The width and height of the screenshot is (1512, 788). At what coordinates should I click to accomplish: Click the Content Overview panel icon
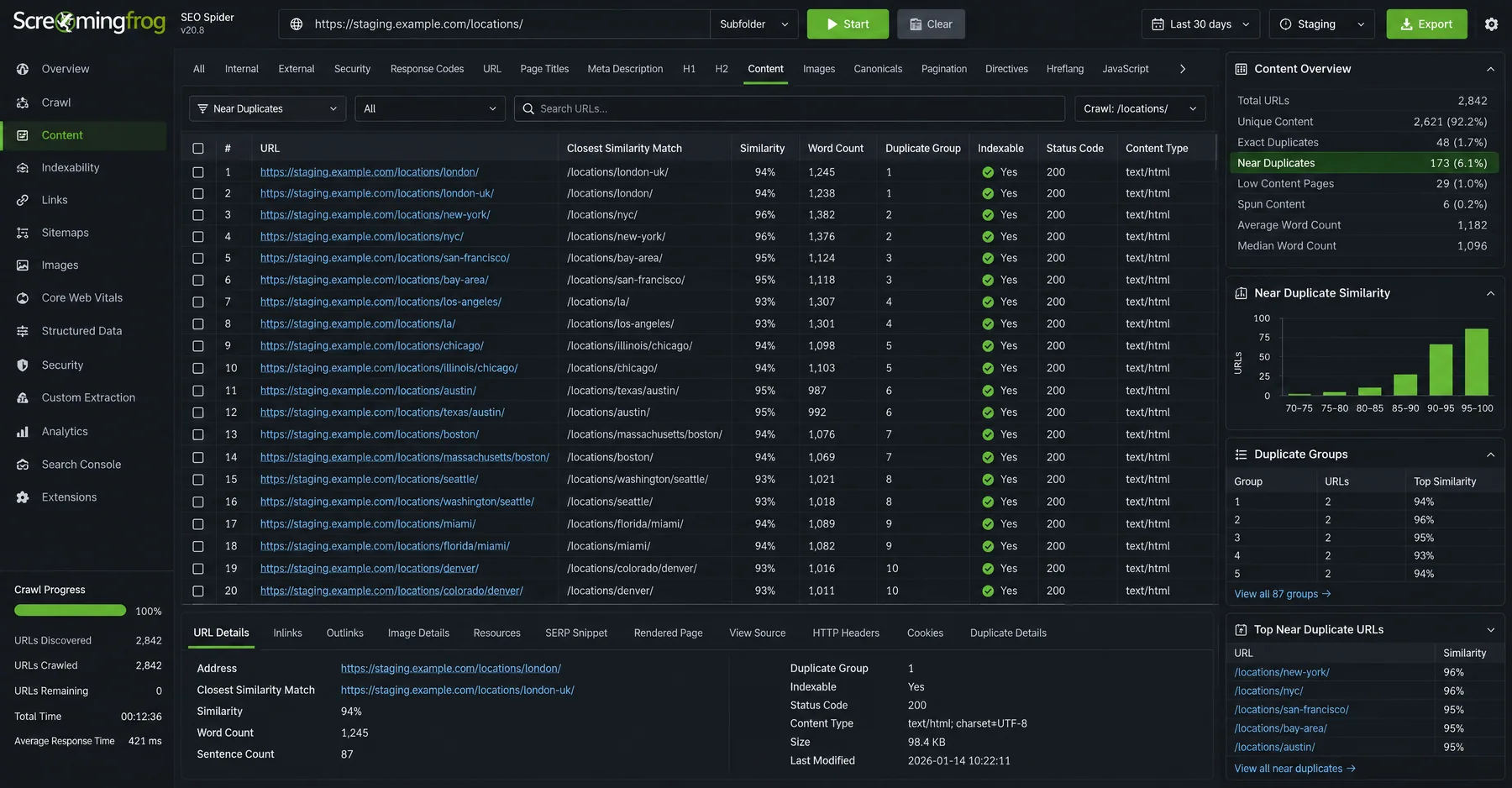pos(1241,69)
